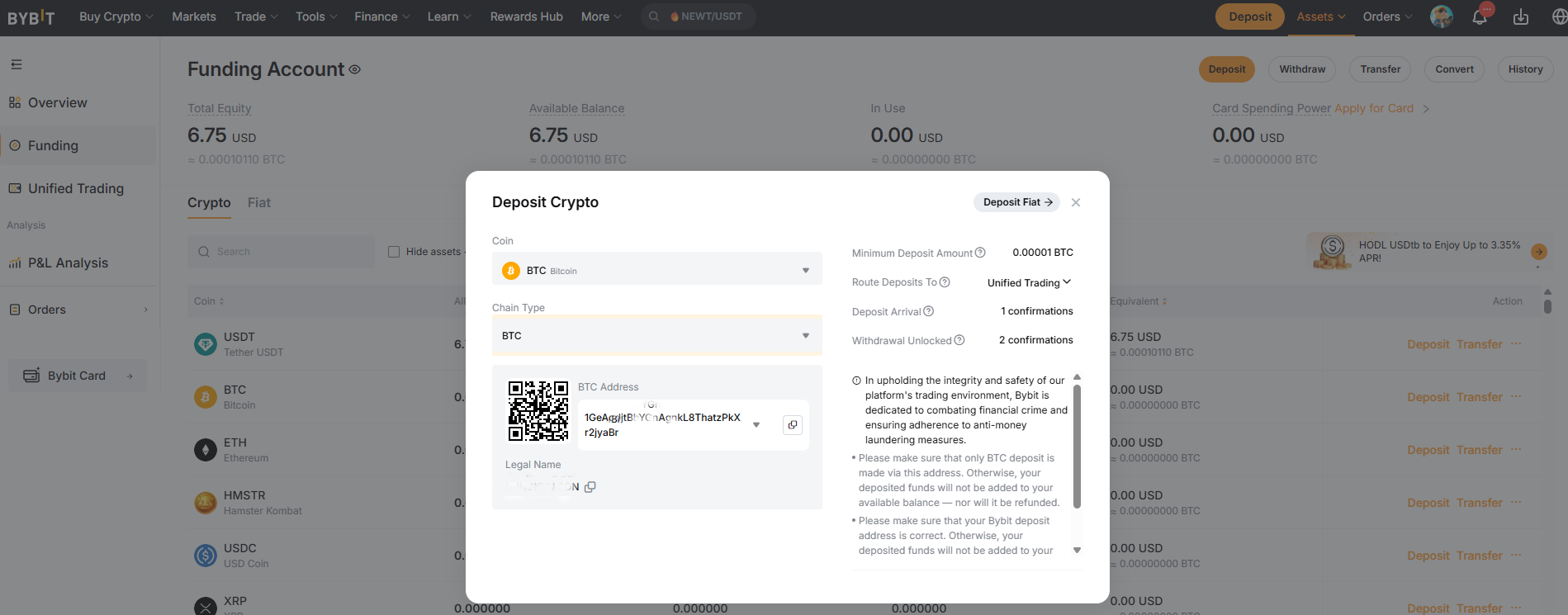Image resolution: width=1568 pixels, height=615 pixels.
Task: Expand the Orders top menu
Action: (x=1388, y=17)
